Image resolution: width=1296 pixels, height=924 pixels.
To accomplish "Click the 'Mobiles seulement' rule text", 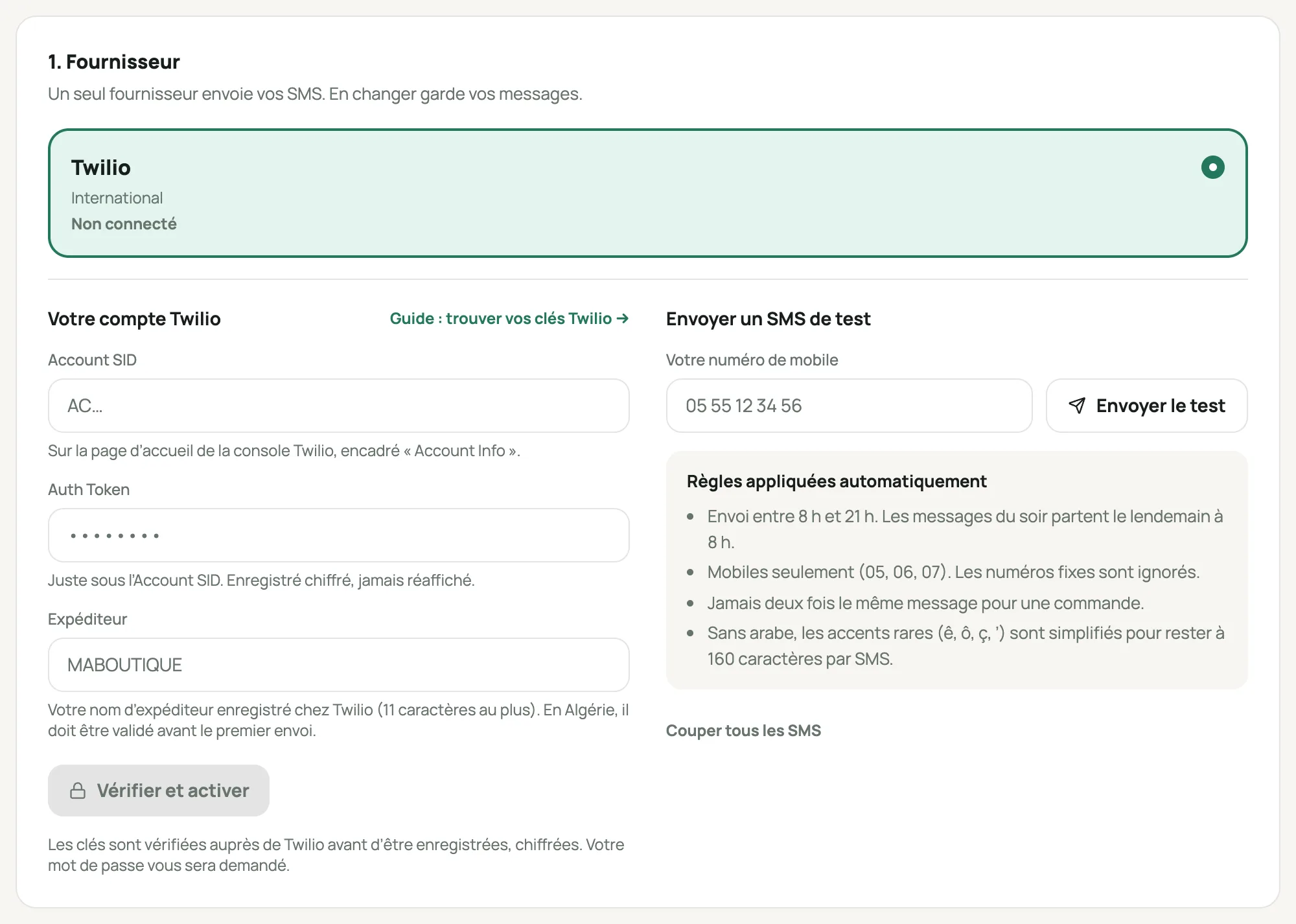I will point(953,572).
